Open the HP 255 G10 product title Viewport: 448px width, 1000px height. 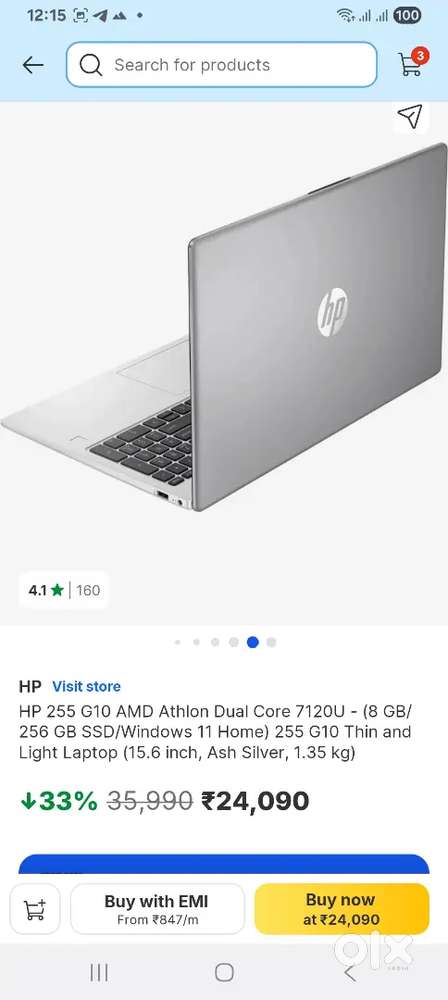pos(215,732)
